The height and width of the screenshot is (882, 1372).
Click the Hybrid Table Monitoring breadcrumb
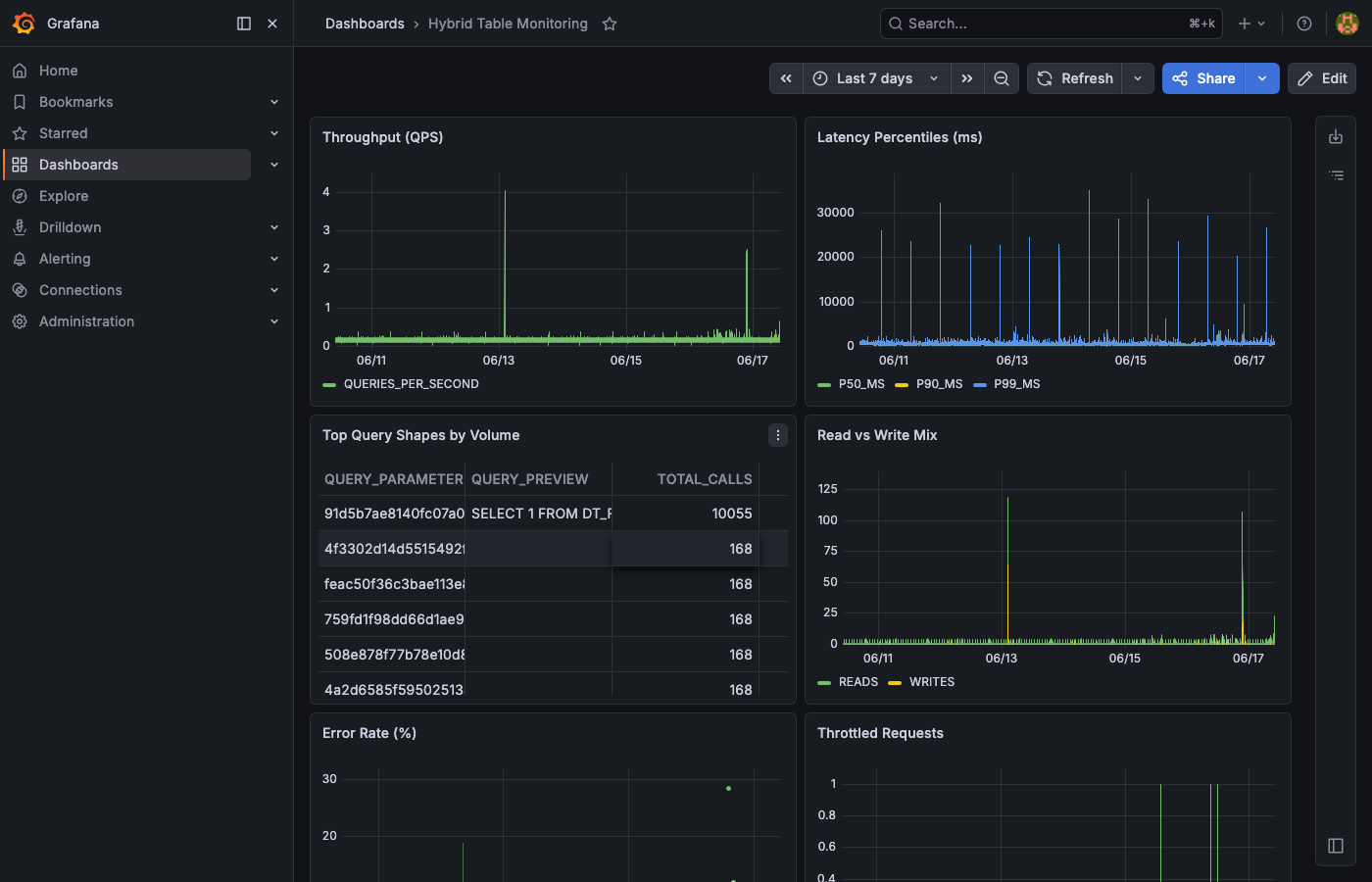tap(508, 24)
